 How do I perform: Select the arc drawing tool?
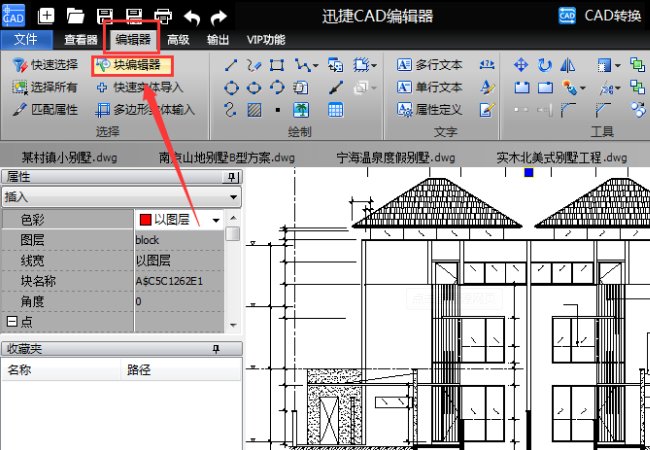[276, 87]
